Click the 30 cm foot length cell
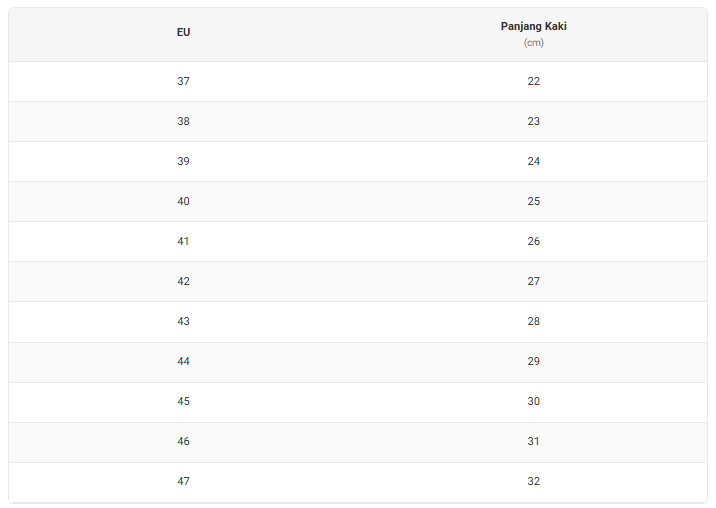Screen dimensions: 716x508 (x=533, y=401)
